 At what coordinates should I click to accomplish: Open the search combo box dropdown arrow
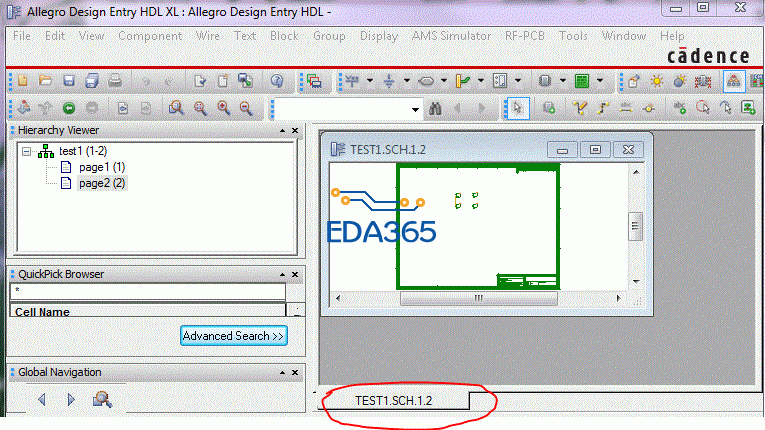click(x=415, y=109)
